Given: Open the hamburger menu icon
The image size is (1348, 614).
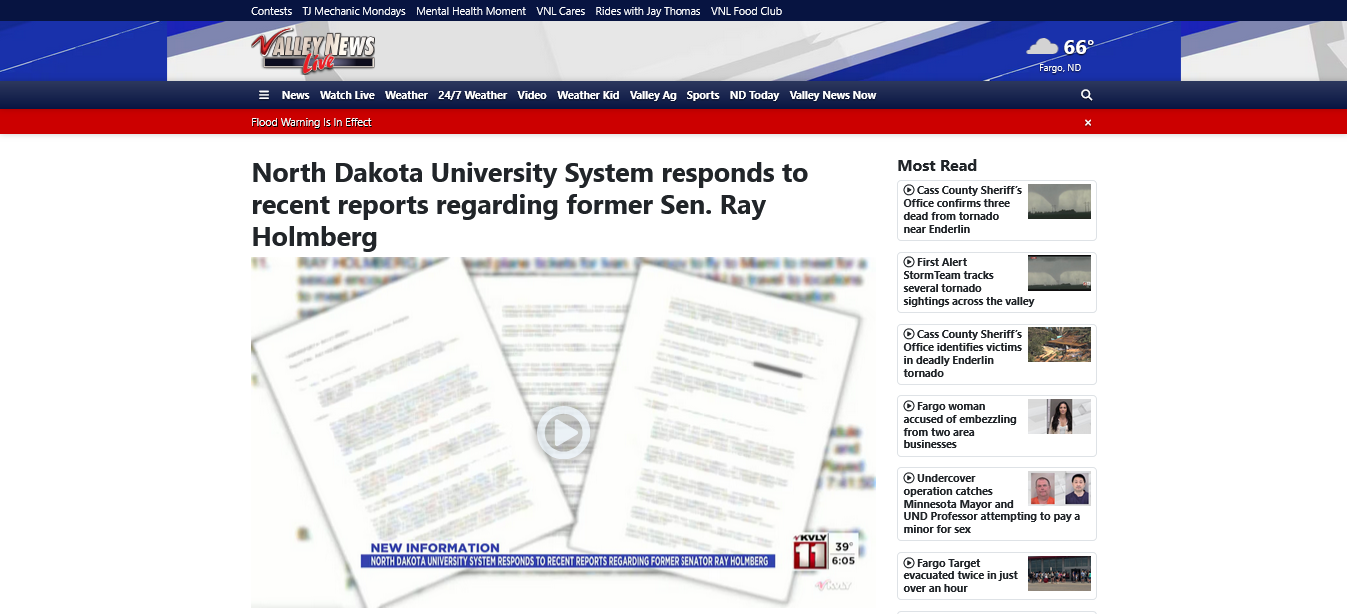Looking at the screenshot, I should (264, 95).
